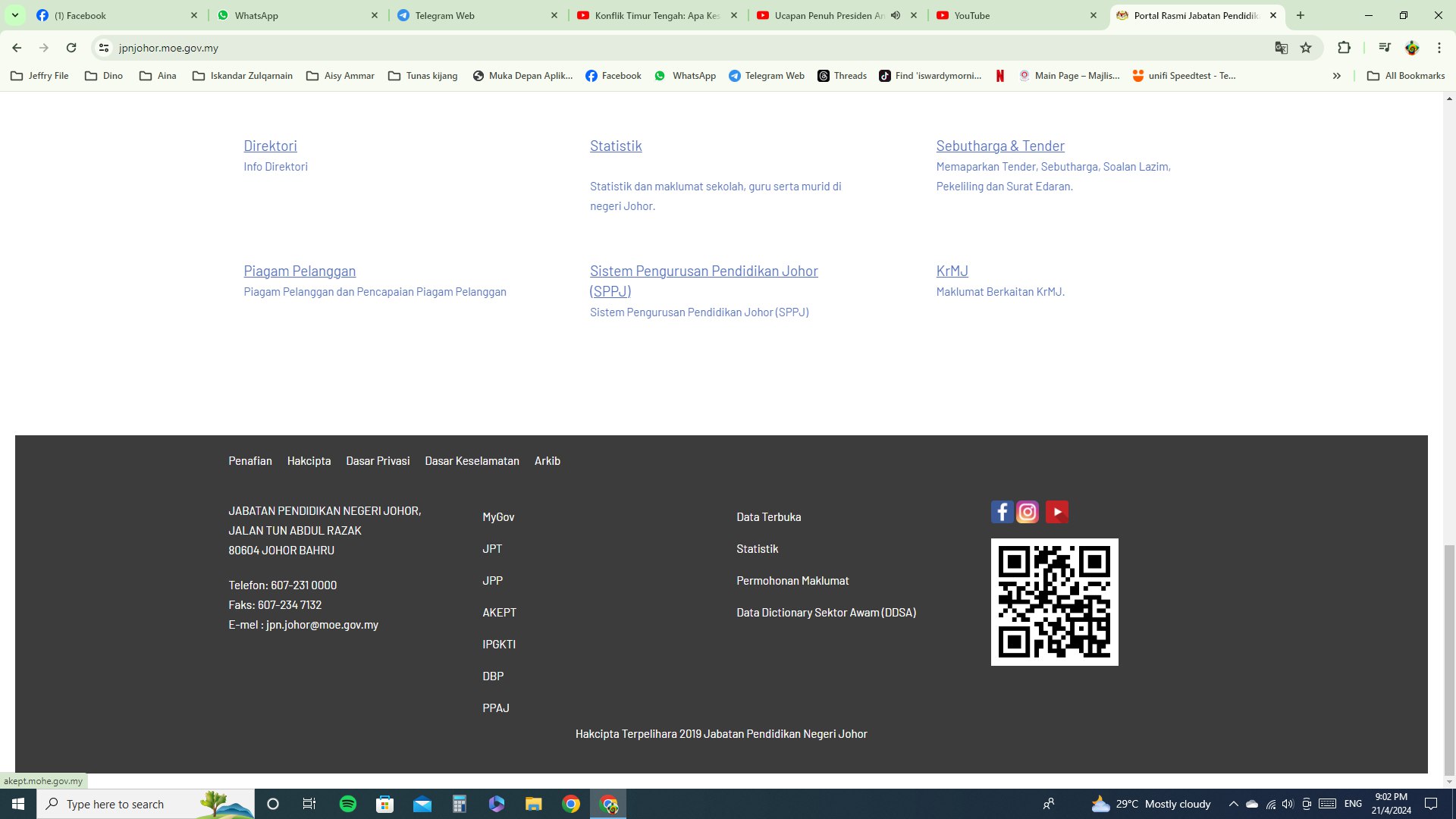1456x819 pixels.
Task: Open the Facebook icon in footer
Action: 1002,512
